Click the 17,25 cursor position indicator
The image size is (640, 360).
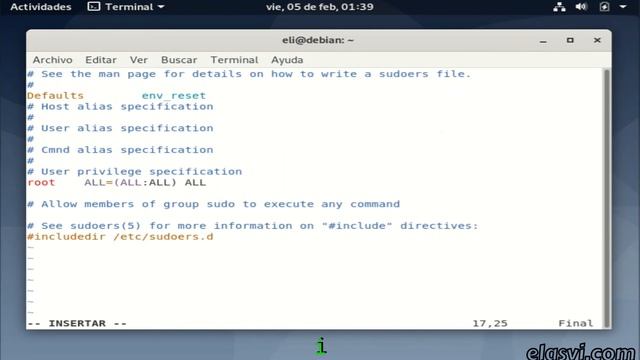point(490,324)
